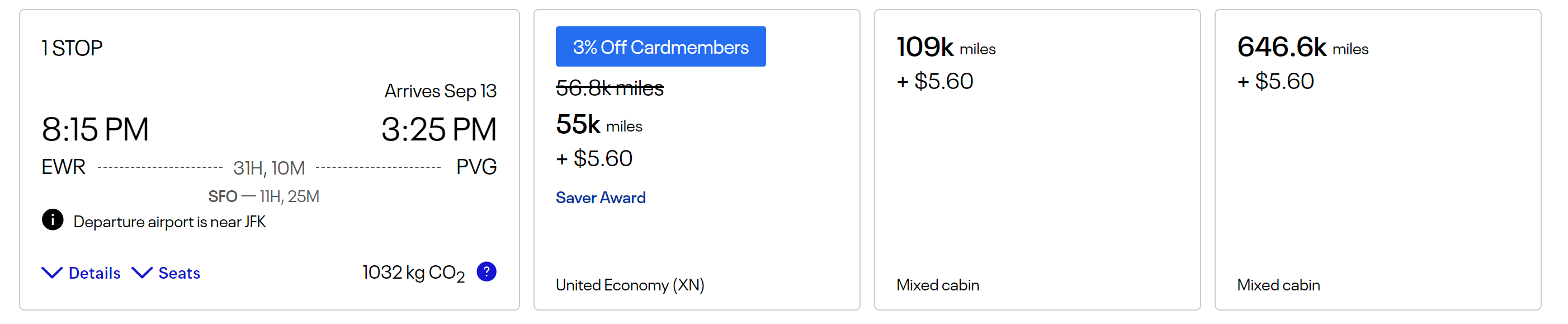Click the 8:15 PM departure time
The height and width of the screenshot is (324, 1568).
click(x=95, y=130)
